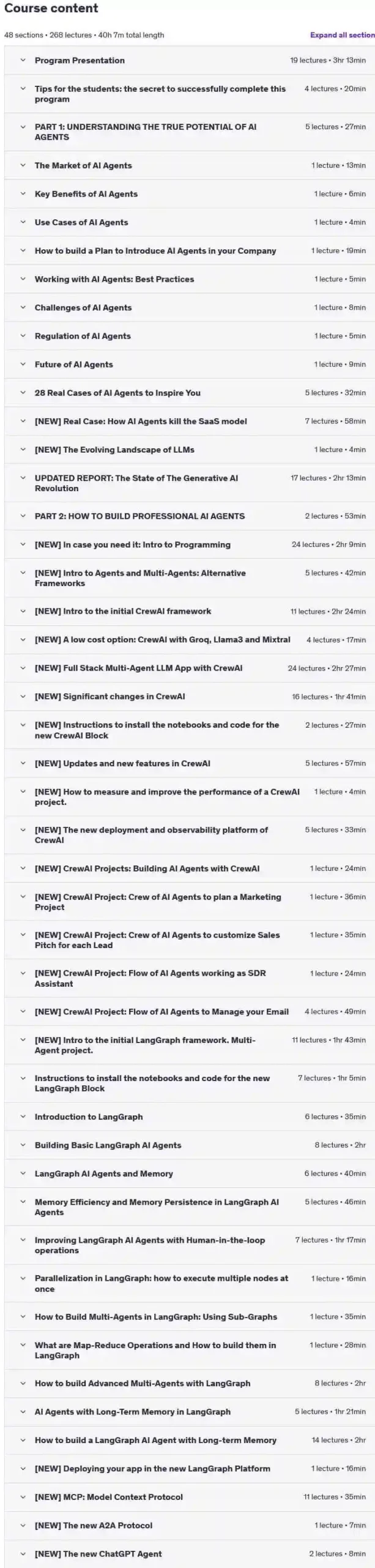Screen dimensions: 375x1568
Task: Click chevron beside Introduction to LangGraph
Action: pos(23,1117)
